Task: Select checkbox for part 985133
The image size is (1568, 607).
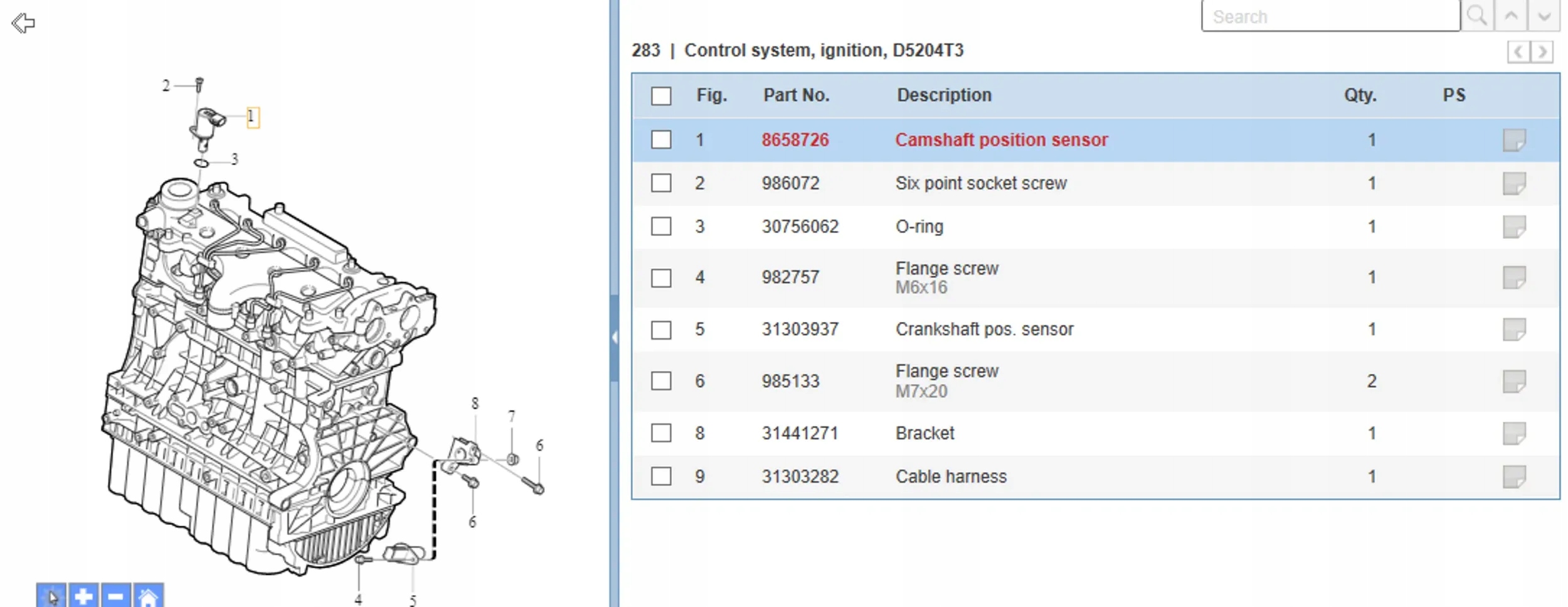Action: (661, 381)
